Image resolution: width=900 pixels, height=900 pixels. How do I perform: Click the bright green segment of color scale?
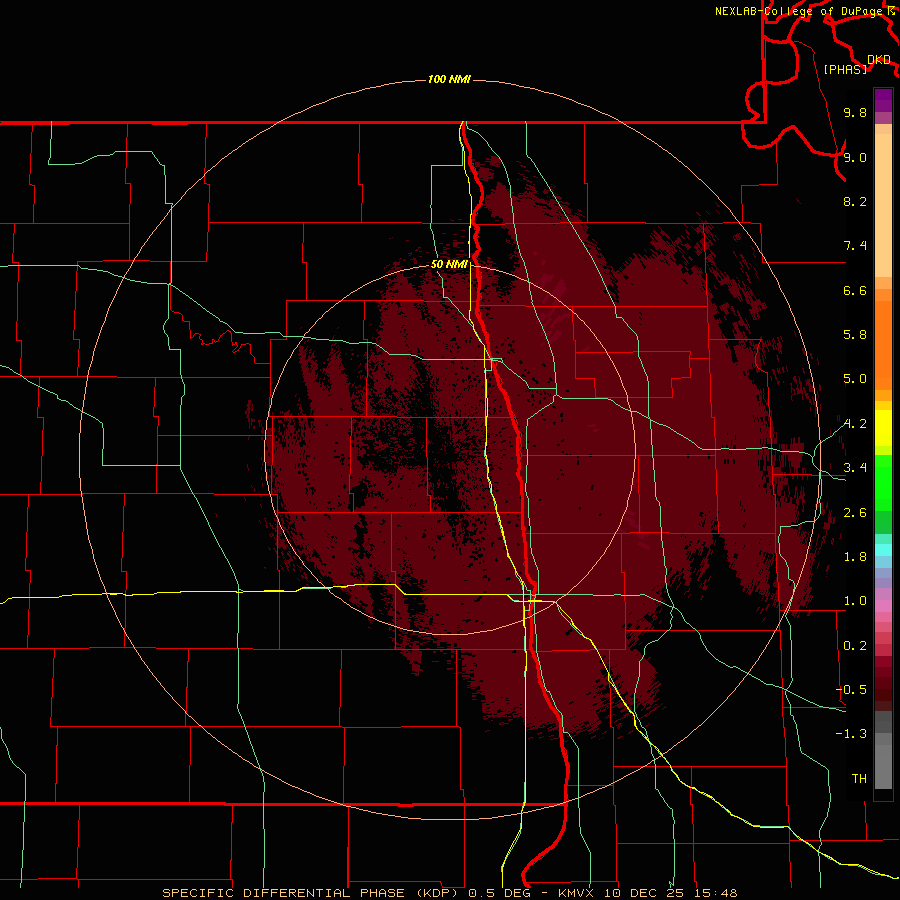pos(883,483)
